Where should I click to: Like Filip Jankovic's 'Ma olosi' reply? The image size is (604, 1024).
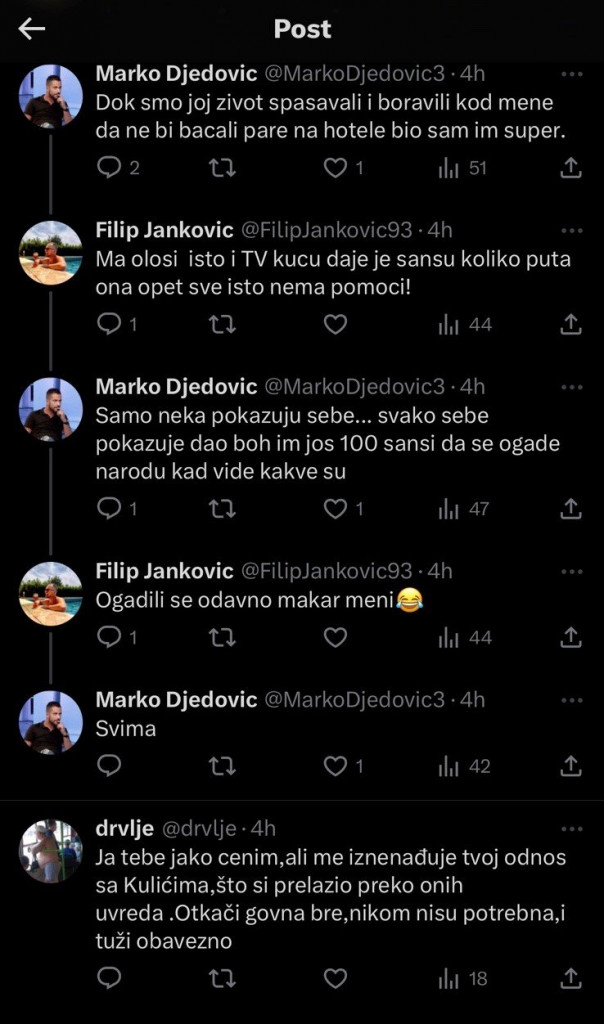coord(337,324)
